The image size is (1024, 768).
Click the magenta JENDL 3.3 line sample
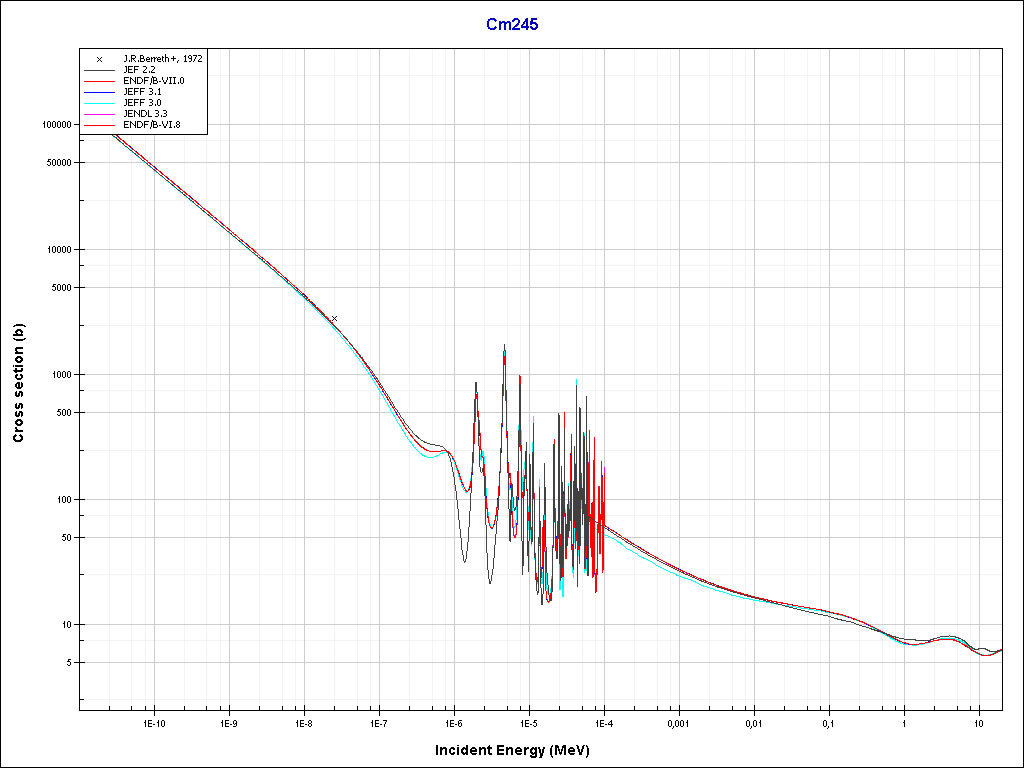pyautogui.click(x=99, y=114)
